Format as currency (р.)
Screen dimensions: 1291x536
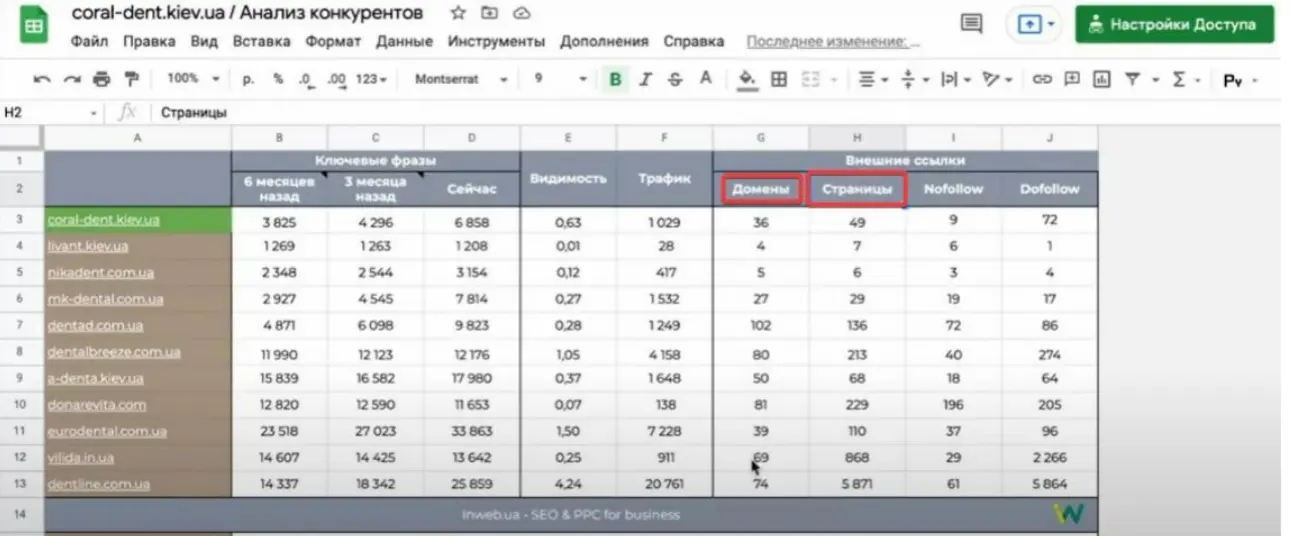coord(249,78)
